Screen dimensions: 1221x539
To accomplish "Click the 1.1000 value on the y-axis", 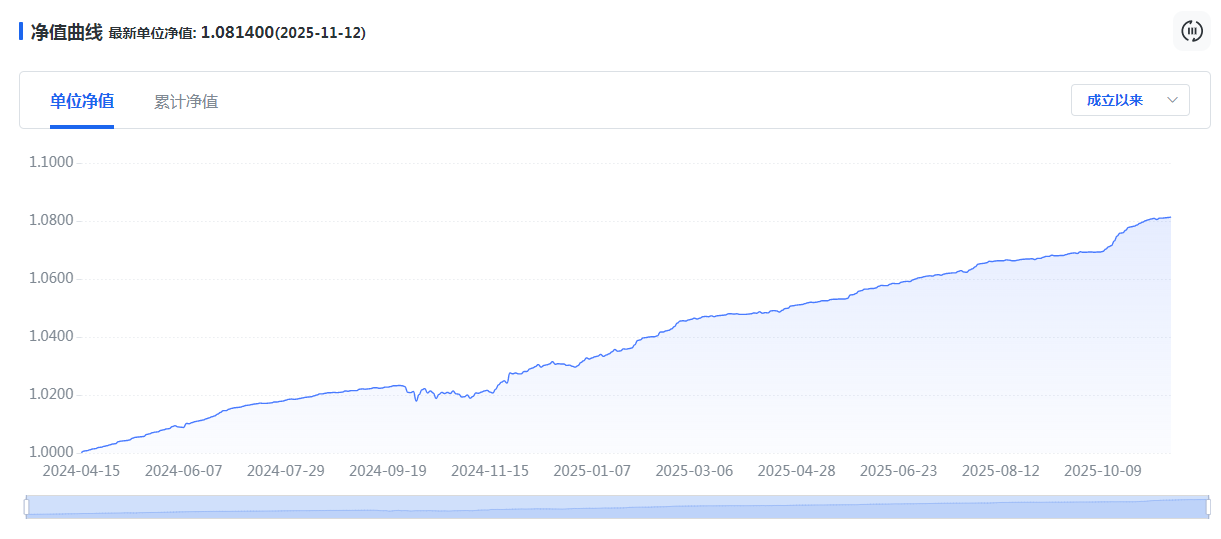I will (51, 162).
